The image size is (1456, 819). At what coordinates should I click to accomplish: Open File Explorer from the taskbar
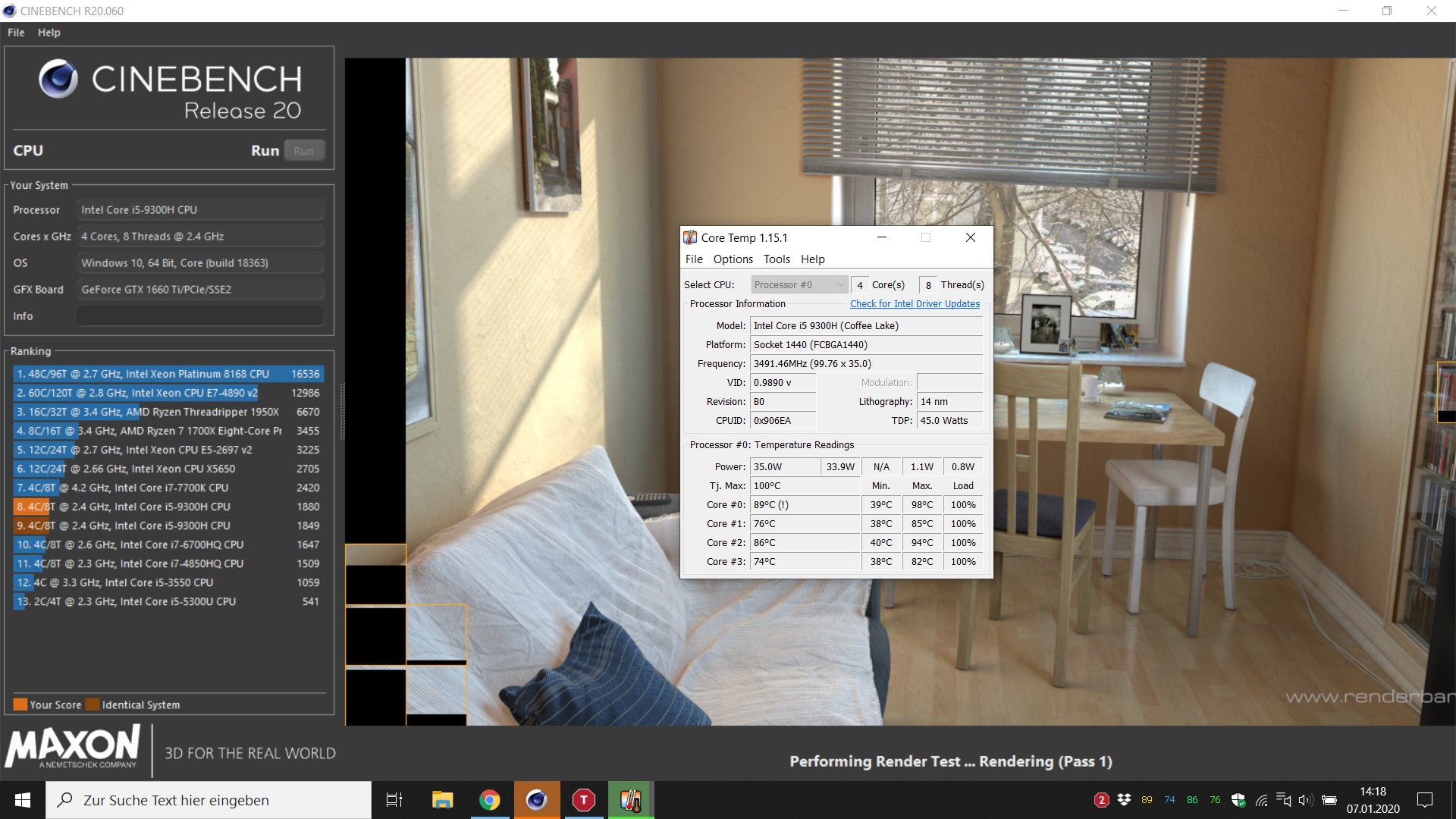pyautogui.click(x=442, y=800)
